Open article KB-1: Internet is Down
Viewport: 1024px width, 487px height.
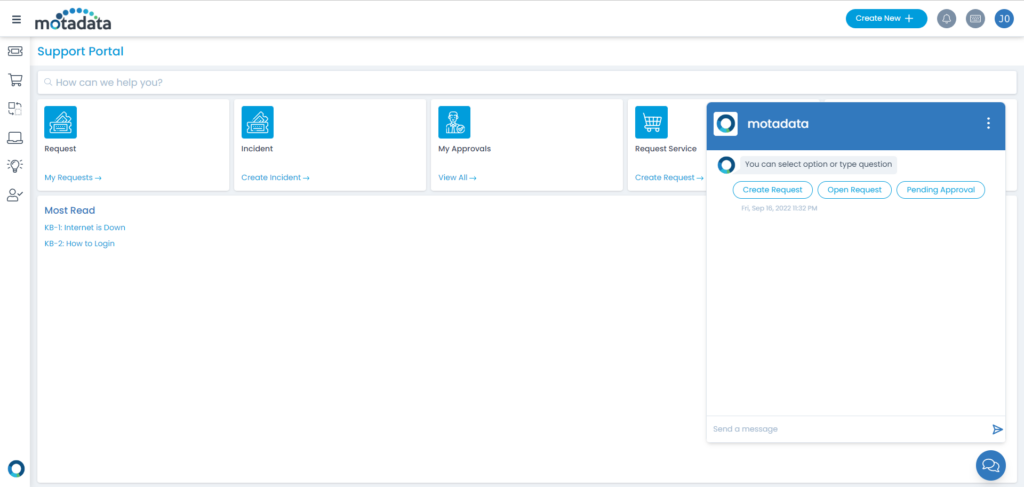click(85, 228)
